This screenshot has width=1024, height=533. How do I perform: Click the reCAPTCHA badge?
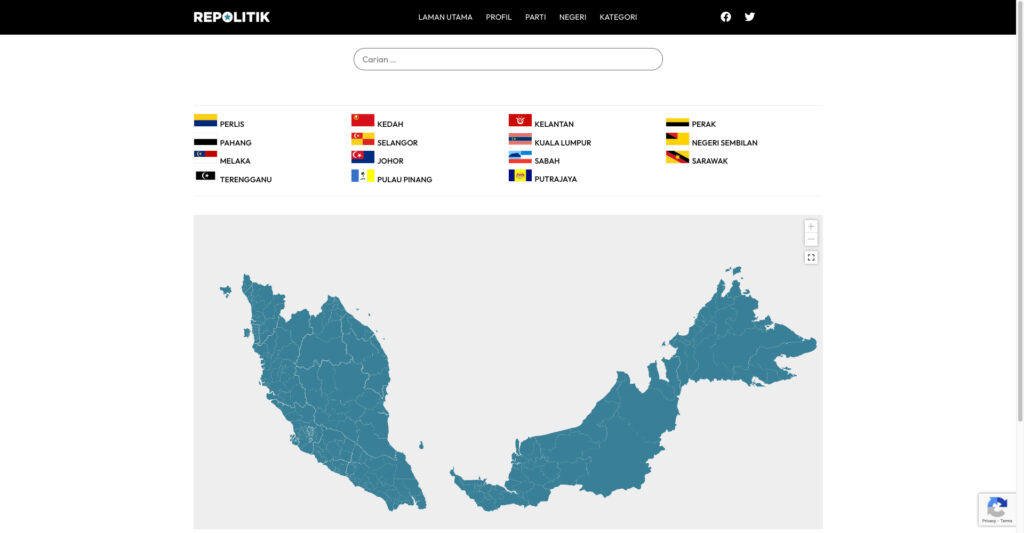click(x=996, y=509)
